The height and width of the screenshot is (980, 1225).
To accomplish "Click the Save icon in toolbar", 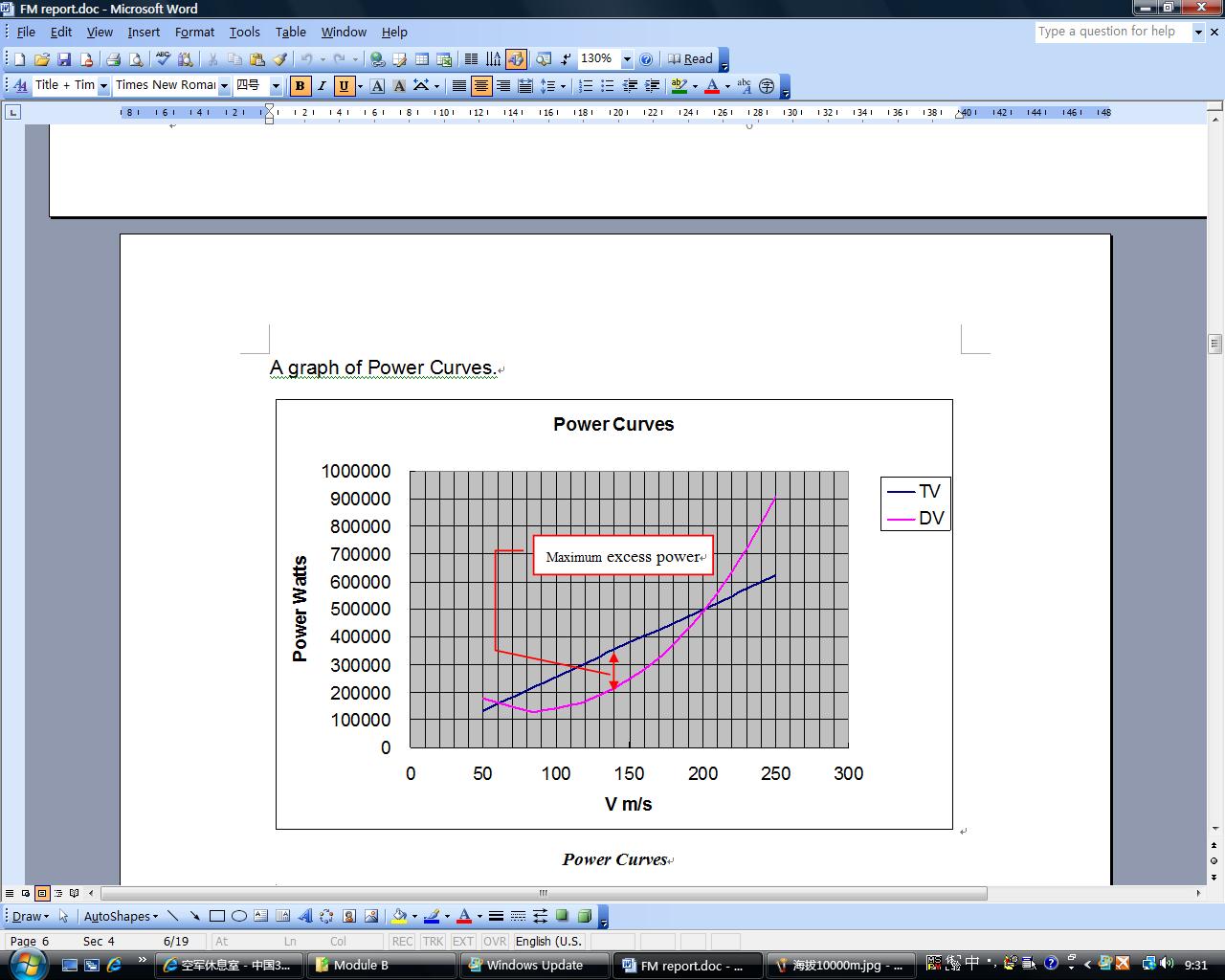I will [x=64, y=59].
